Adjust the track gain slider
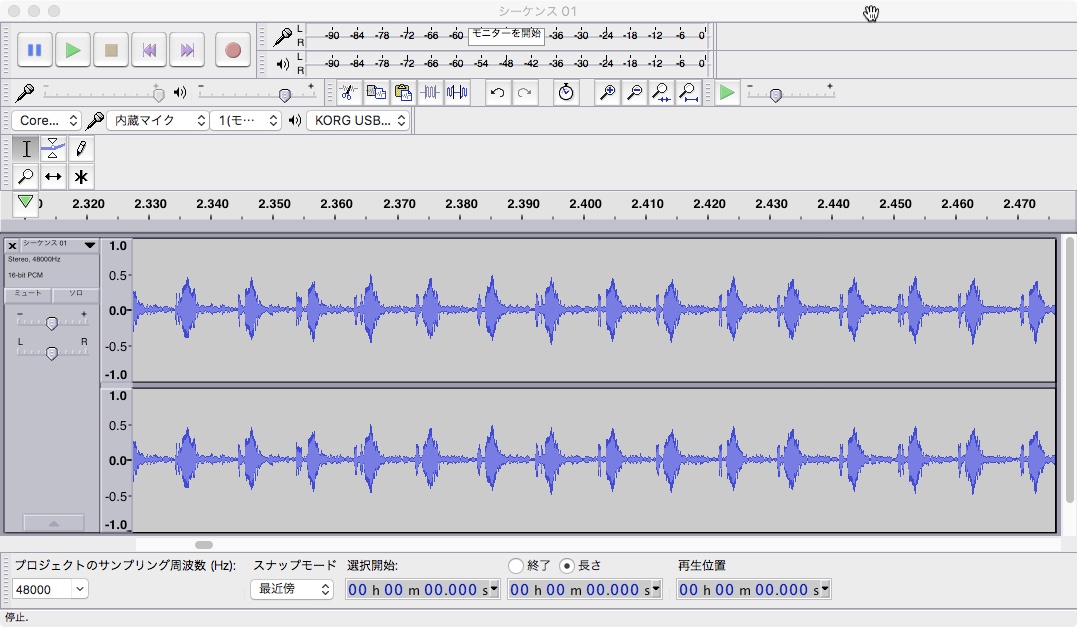This screenshot has height=627, width=1077. tap(52, 323)
